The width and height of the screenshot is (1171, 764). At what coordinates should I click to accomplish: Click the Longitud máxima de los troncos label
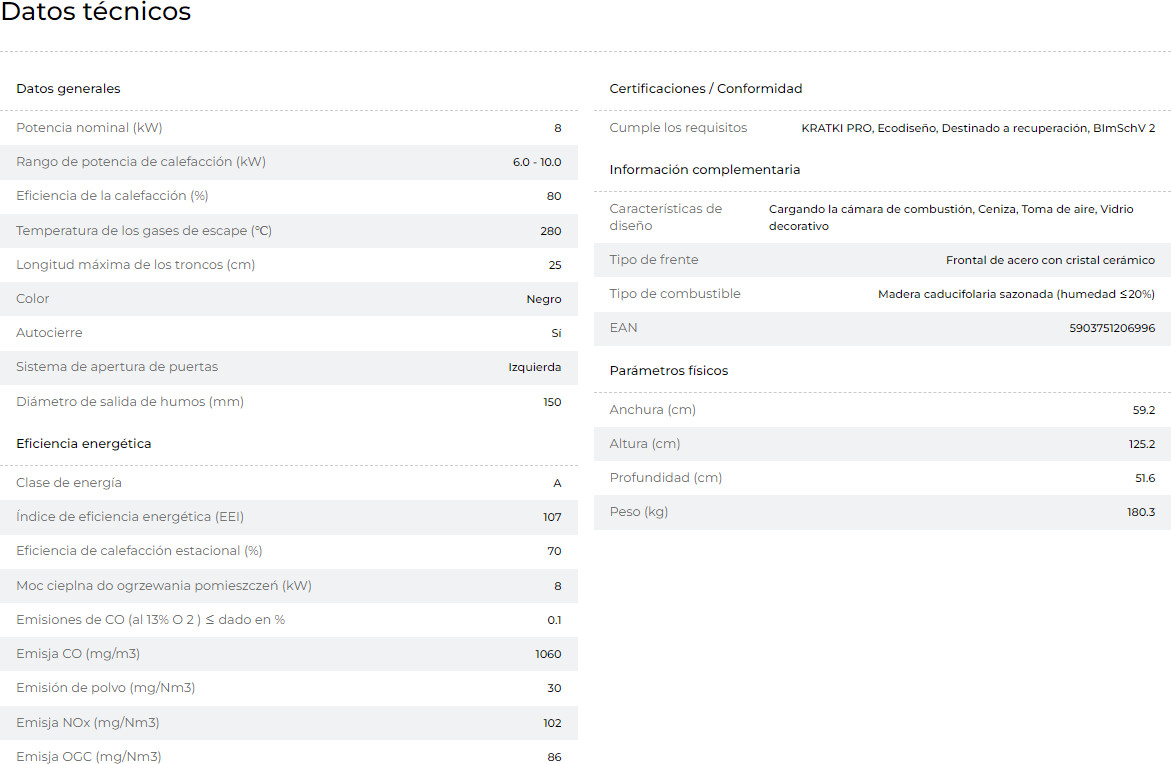click(135, 265)
